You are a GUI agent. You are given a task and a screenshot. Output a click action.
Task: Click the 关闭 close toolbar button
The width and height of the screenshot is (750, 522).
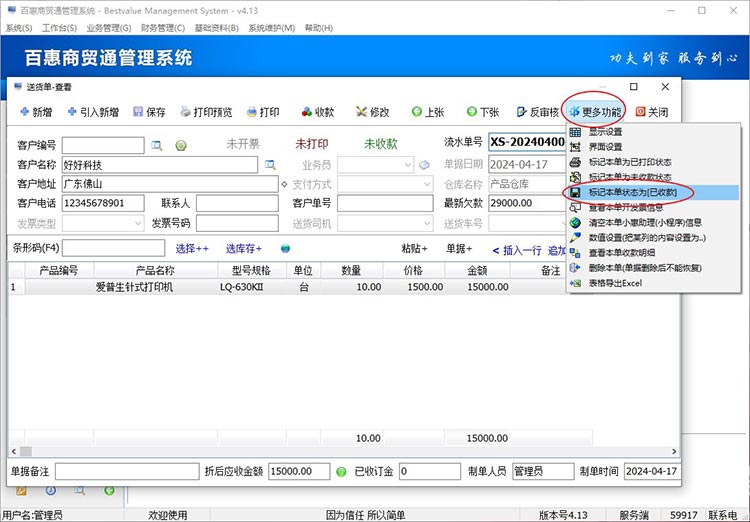pyautogui.click(x=652, y=112)
